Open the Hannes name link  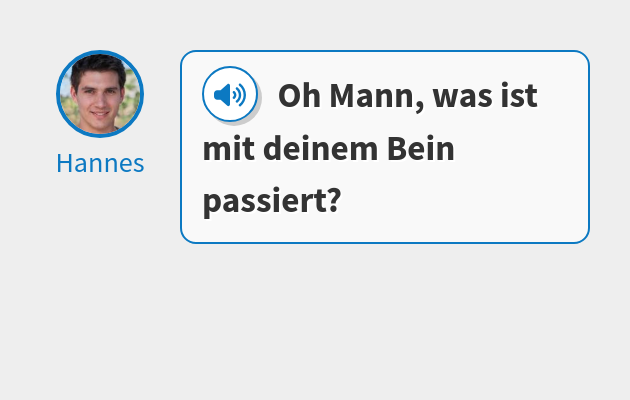coord(100,163)
